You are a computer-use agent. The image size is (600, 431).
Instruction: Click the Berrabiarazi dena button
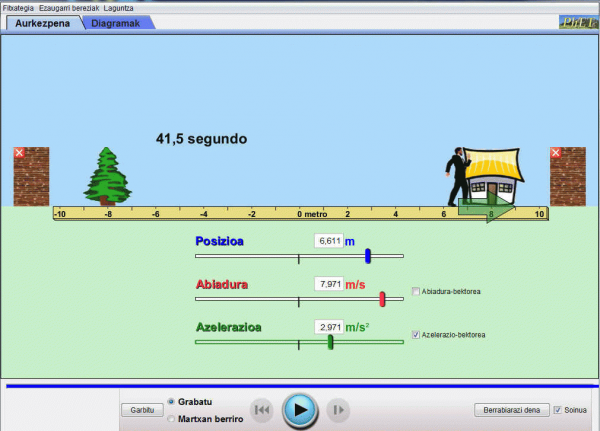pos(510,409)
